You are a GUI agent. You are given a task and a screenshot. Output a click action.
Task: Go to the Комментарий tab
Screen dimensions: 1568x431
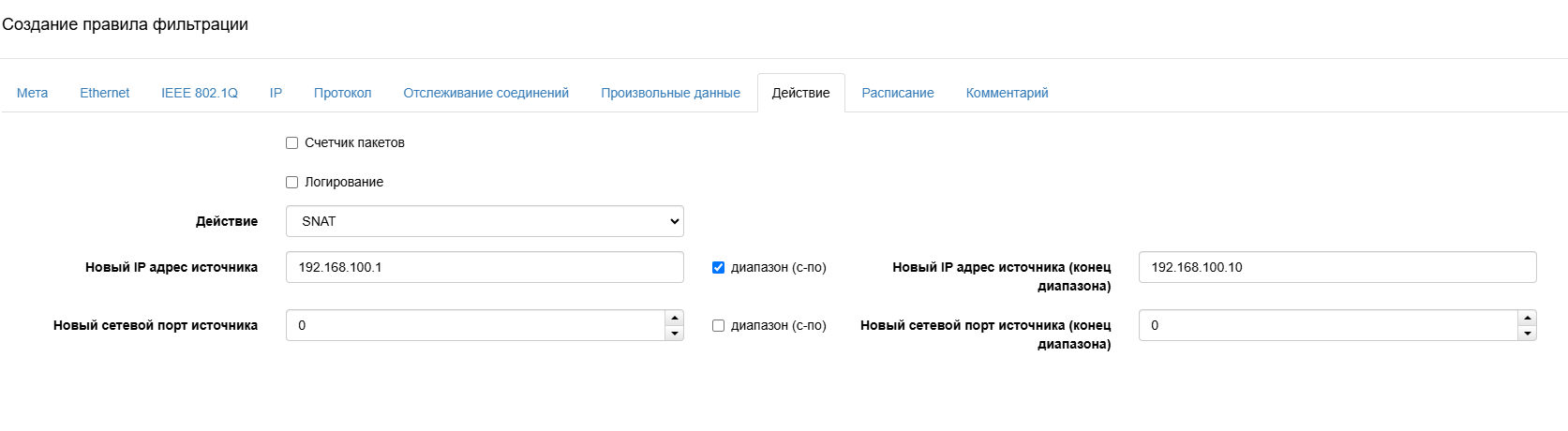[x=1007, y=93]
